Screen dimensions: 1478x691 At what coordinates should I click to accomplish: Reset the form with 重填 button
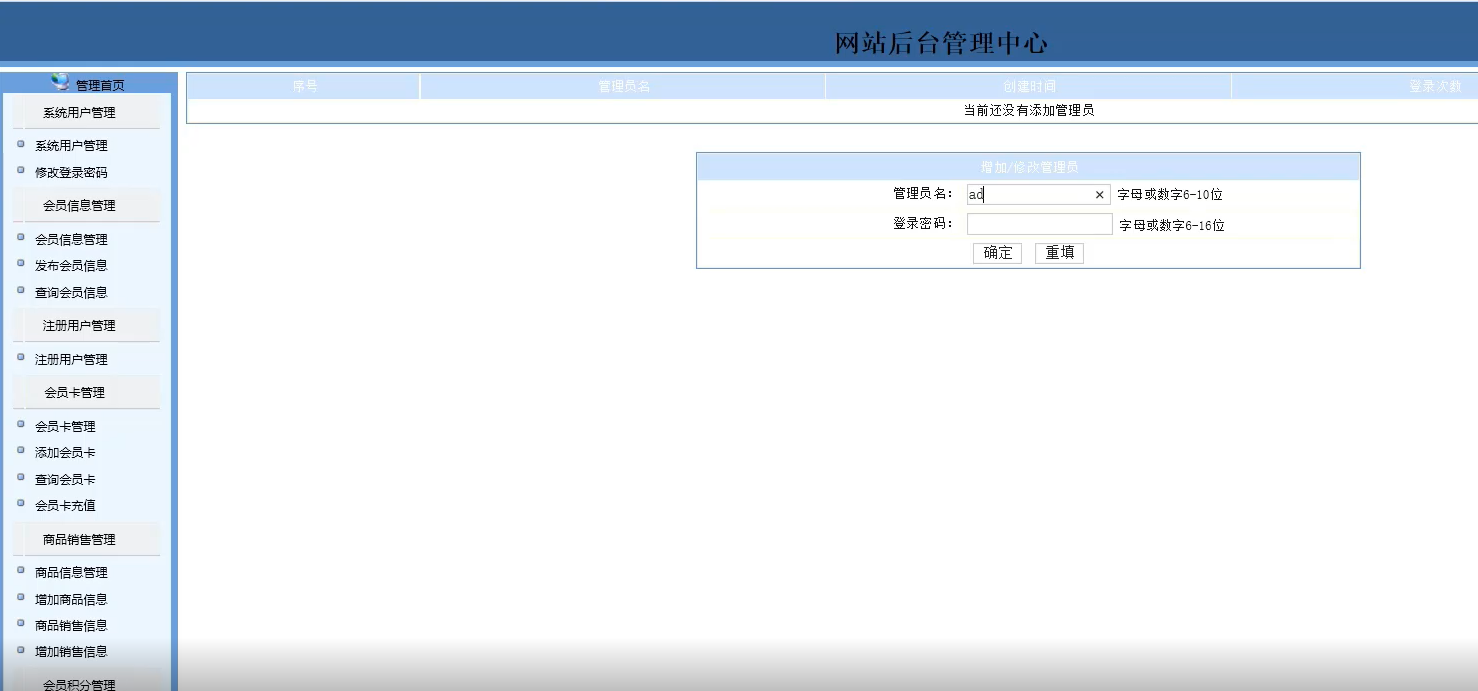point(1059,253)
